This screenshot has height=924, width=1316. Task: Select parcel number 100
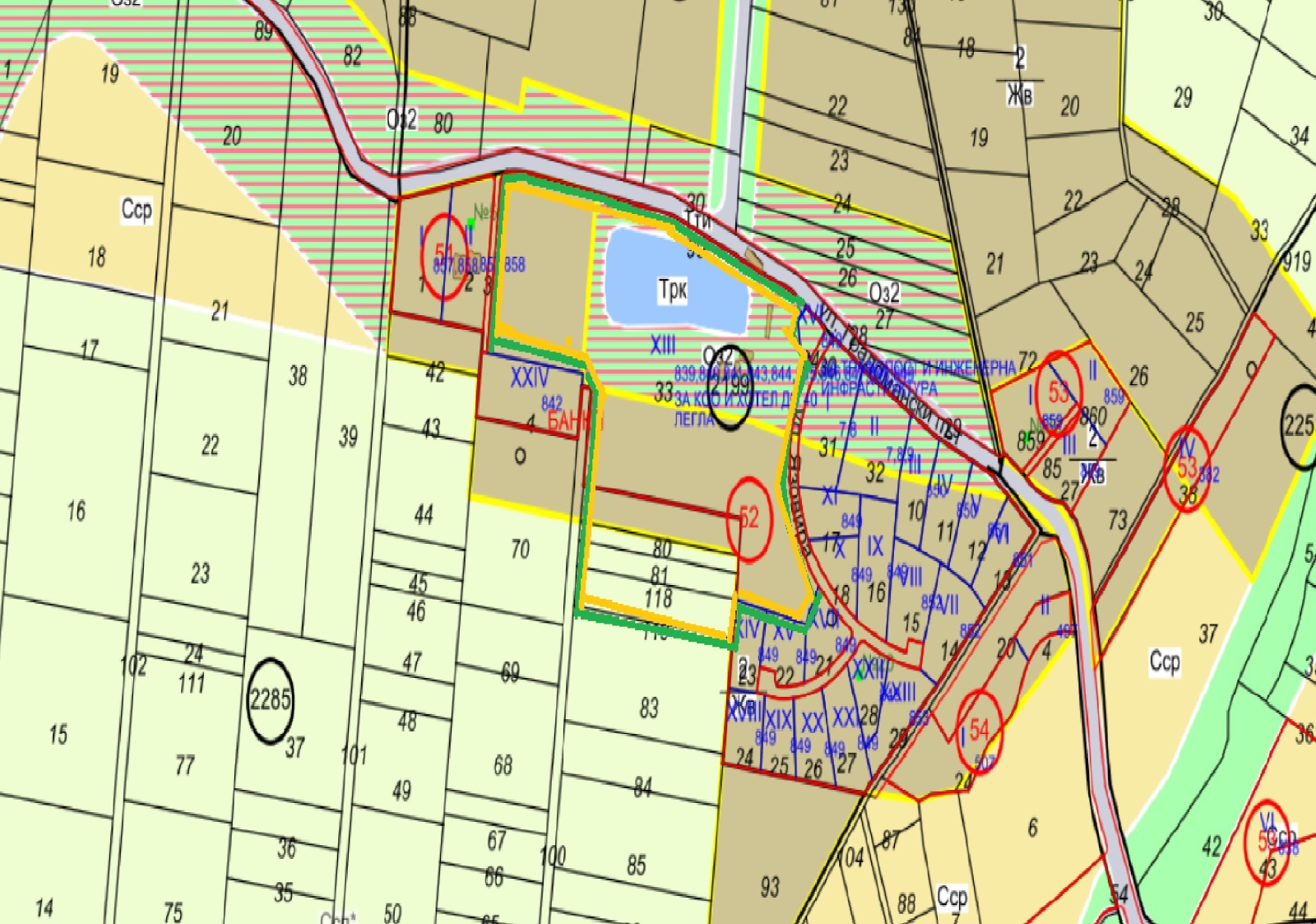pos(553,856)
